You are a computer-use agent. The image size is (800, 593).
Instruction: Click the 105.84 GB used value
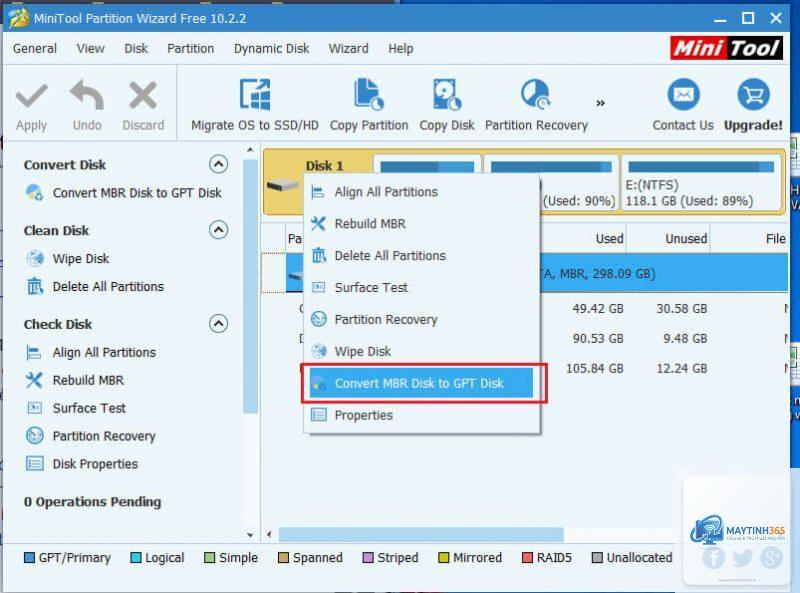(594, 368)
